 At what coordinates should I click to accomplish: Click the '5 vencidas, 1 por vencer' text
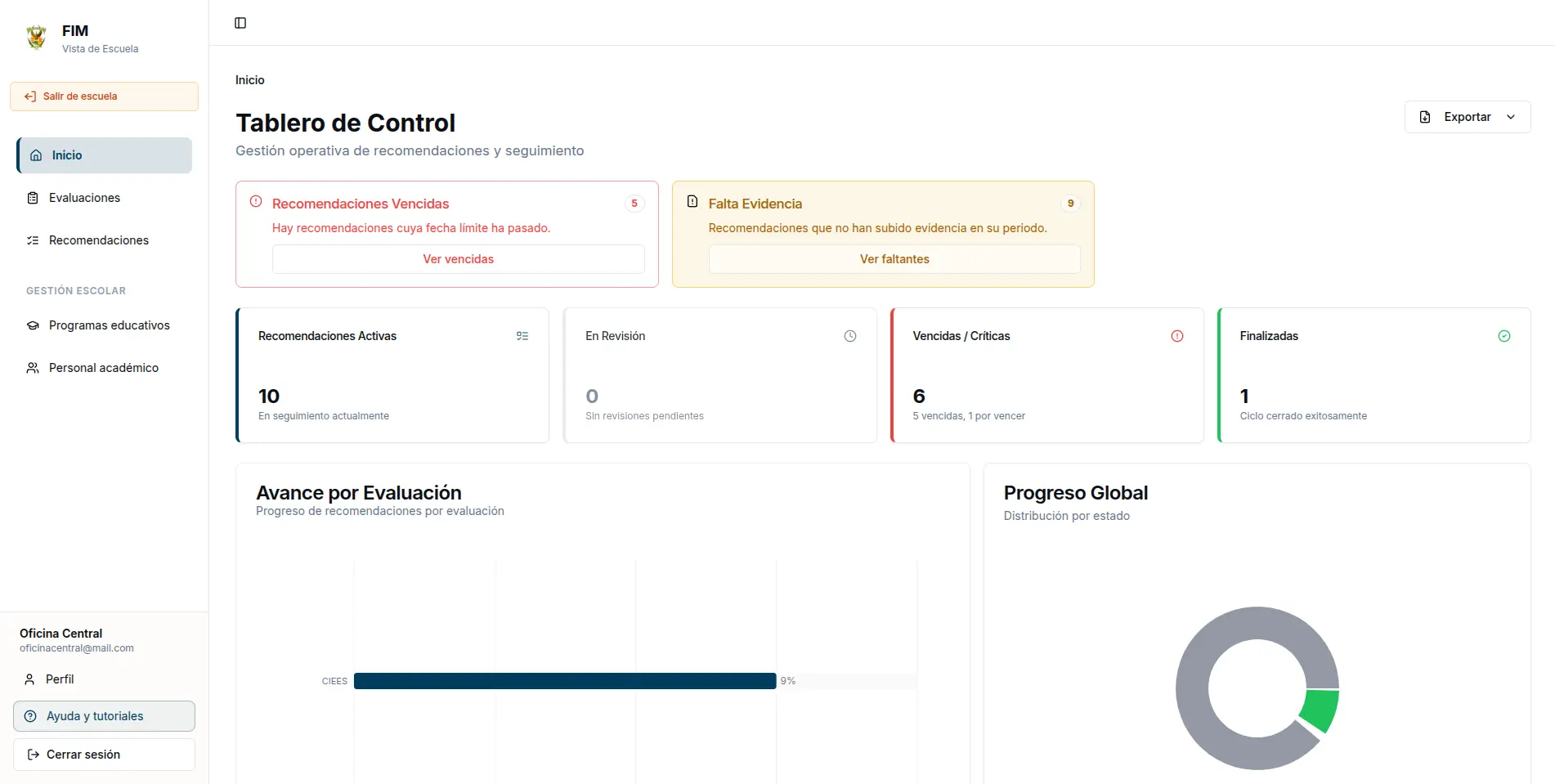tap(969, 416)
